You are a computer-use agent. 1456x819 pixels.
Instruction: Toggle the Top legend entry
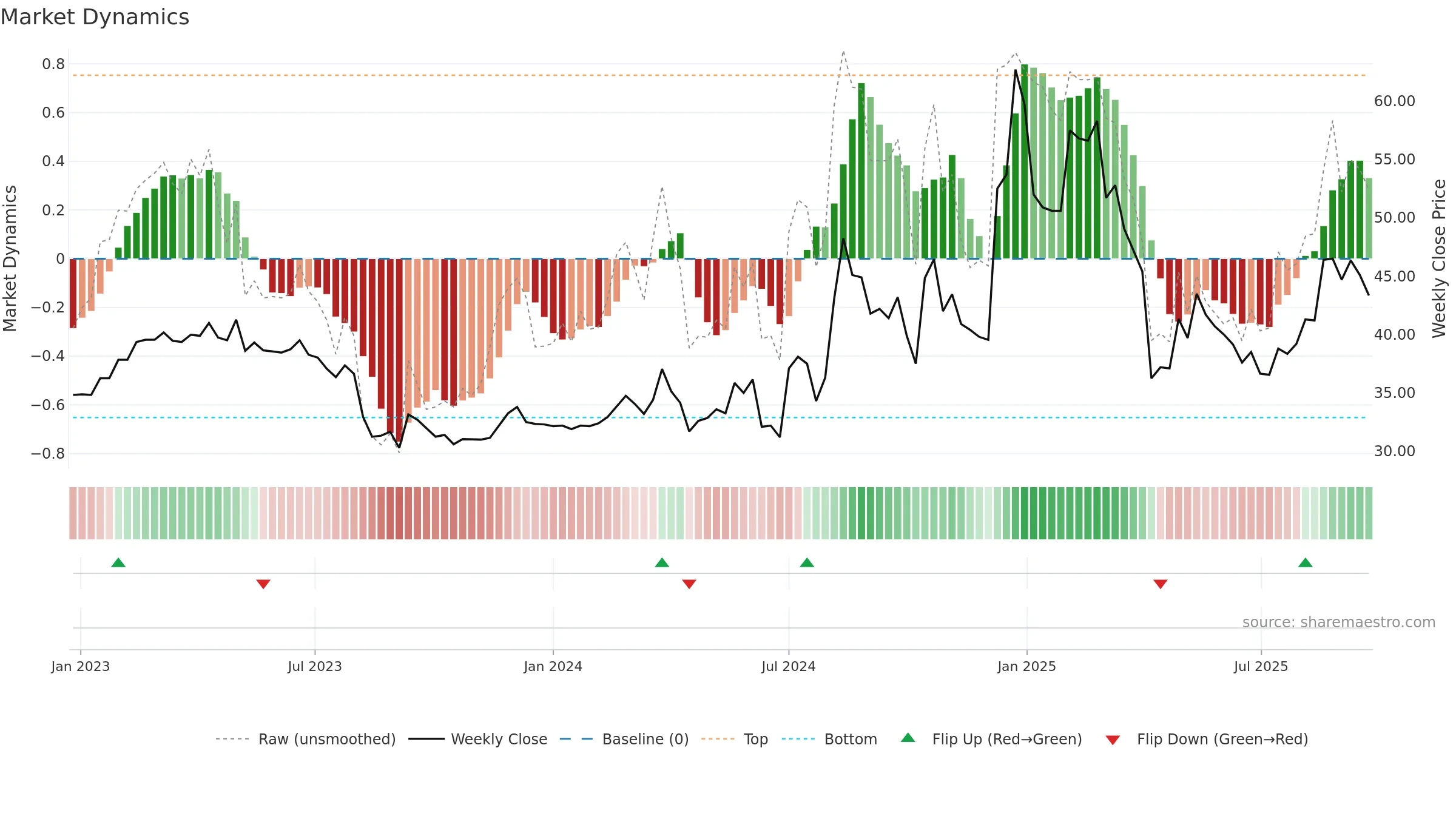pyautogui.click(x=735, y=739)
